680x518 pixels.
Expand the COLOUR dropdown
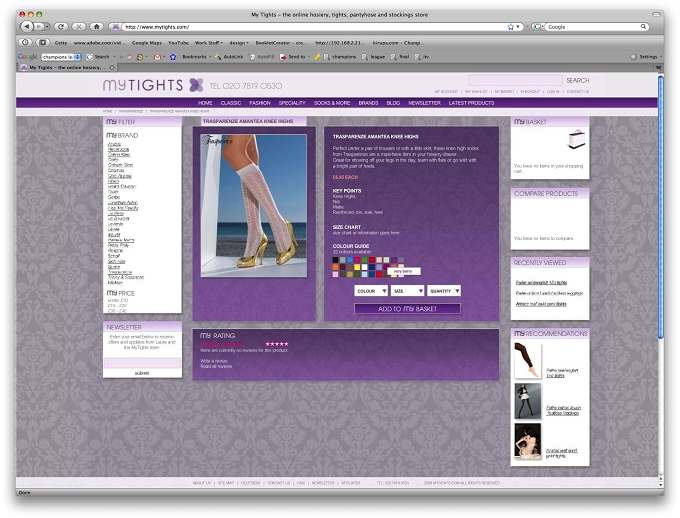(x=371, y=291)
